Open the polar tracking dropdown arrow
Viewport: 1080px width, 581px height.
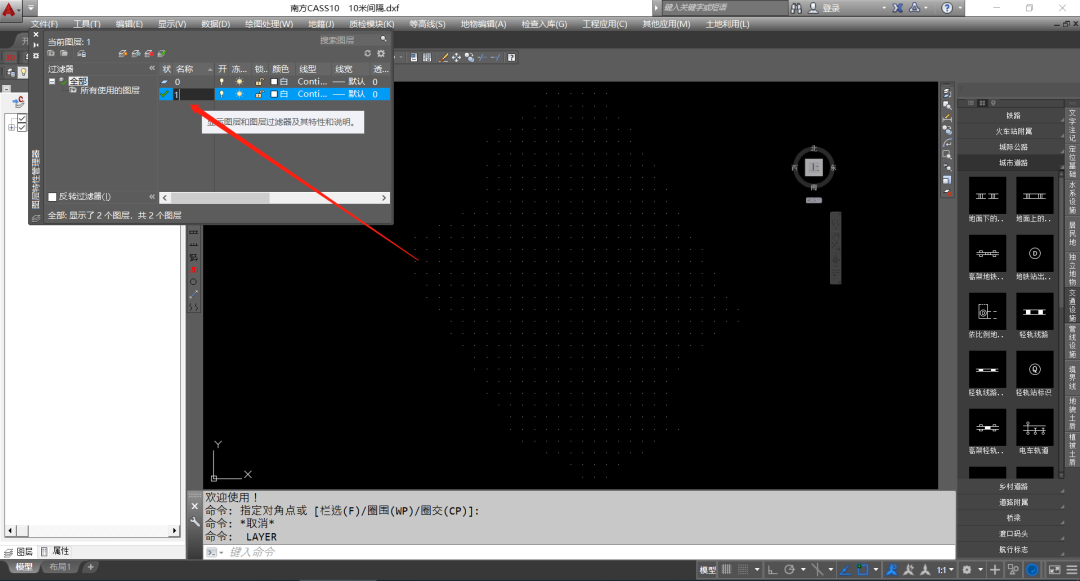click(x=803, y=570)
